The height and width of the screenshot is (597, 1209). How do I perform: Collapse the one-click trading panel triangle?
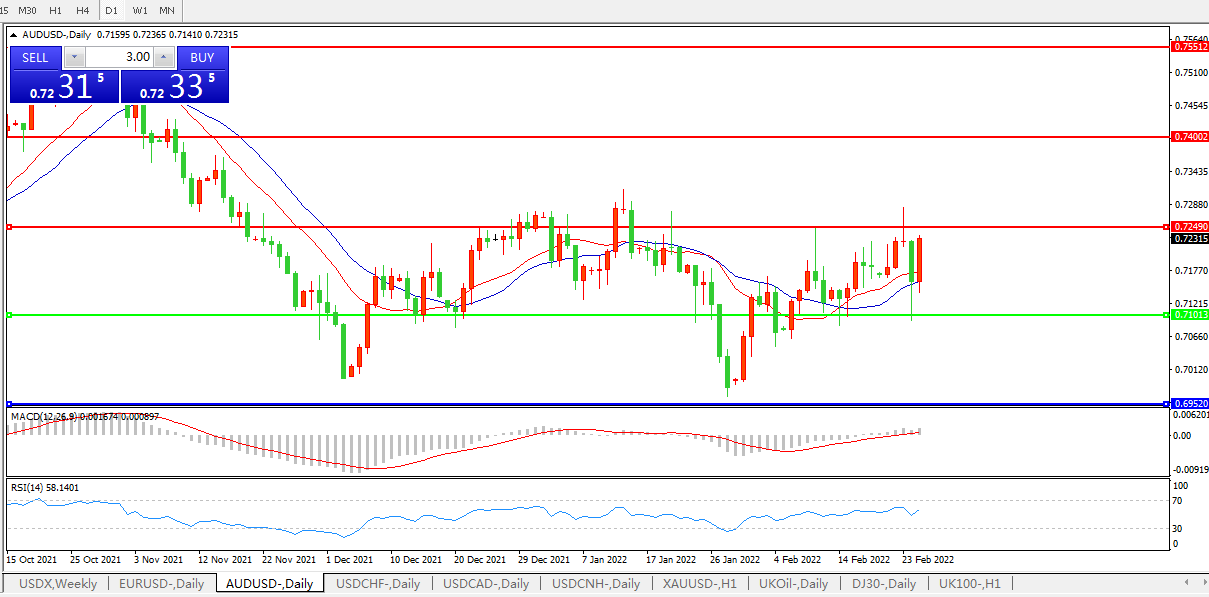coord(14,34)
